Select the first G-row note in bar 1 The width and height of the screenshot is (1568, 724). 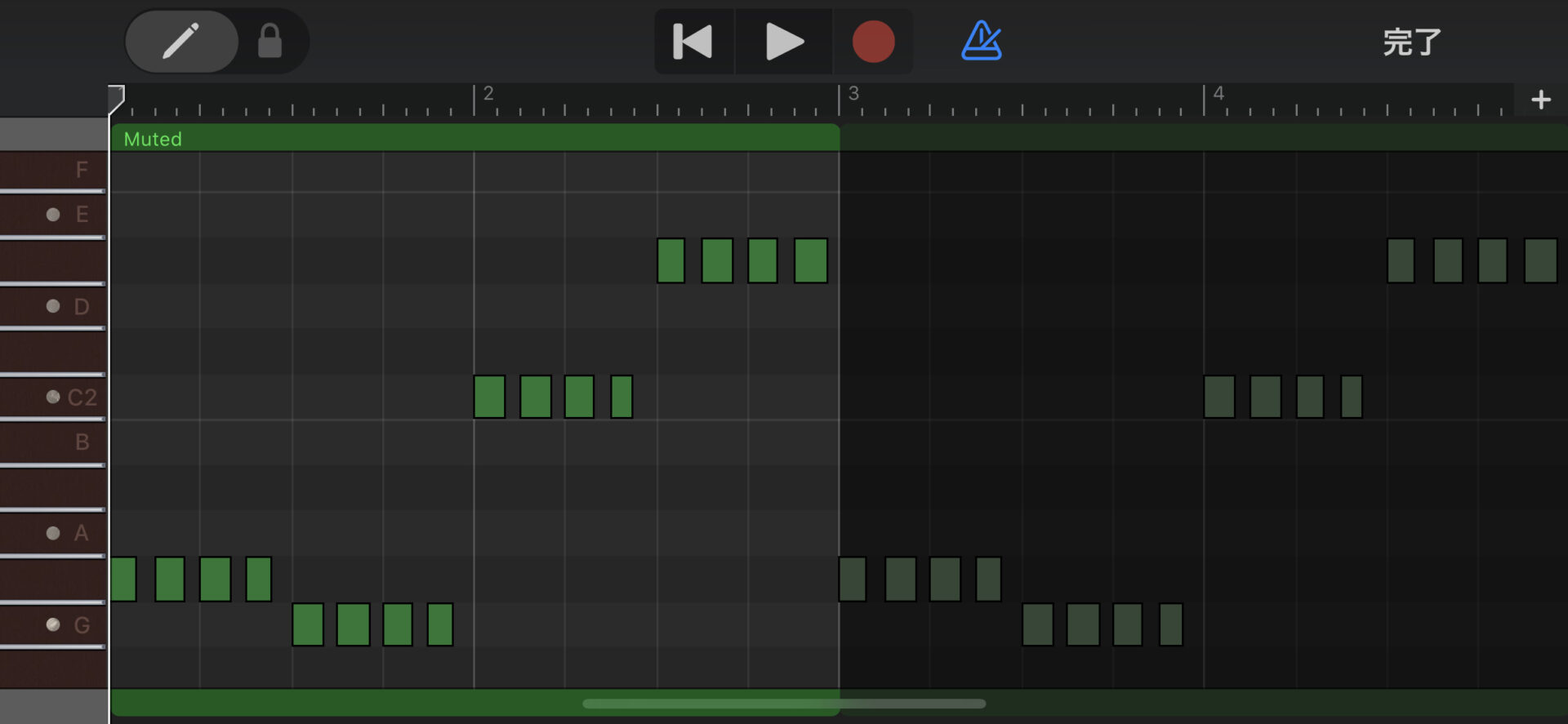pos(308,624)
